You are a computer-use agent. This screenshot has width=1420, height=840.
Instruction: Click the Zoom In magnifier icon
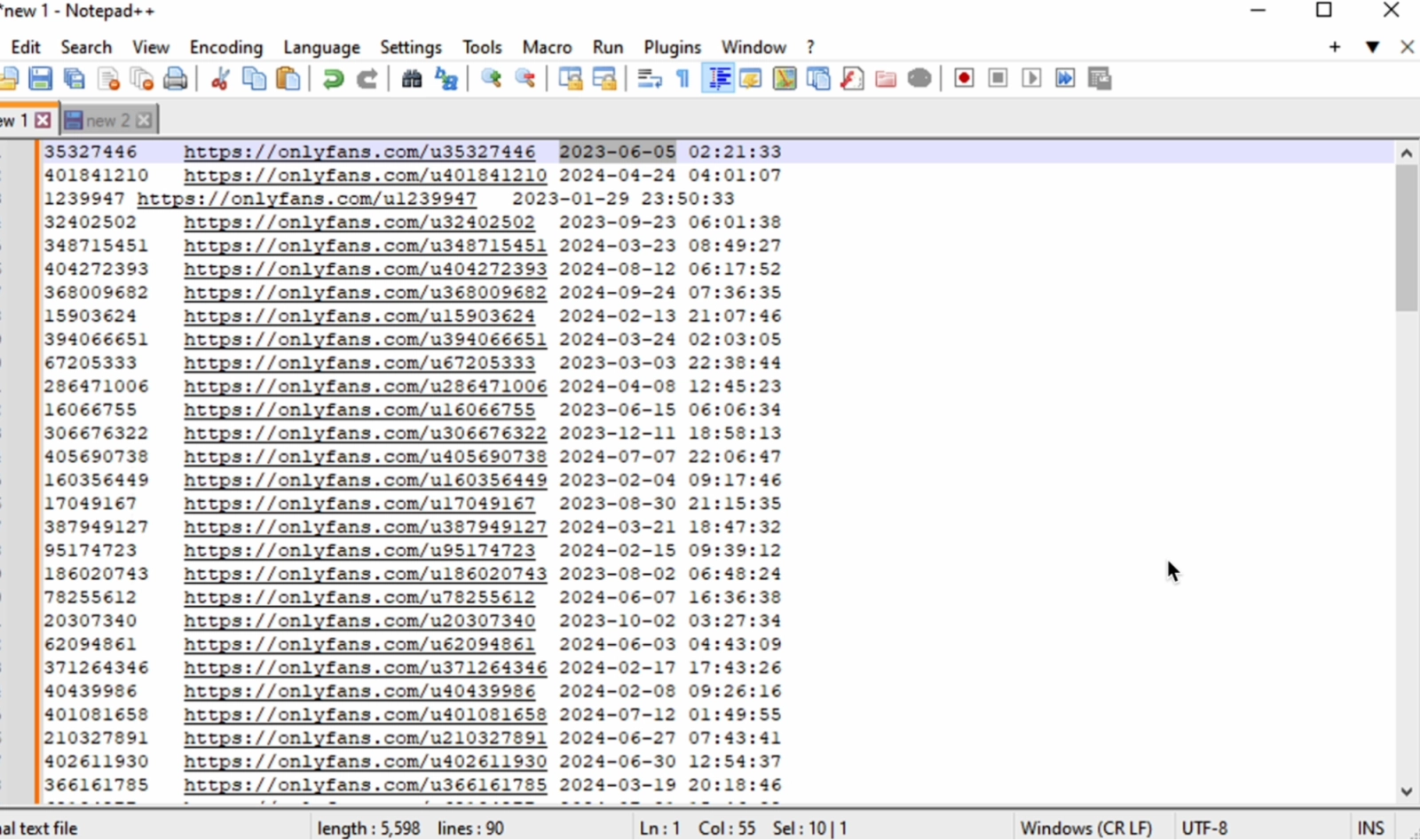(491, 79)
